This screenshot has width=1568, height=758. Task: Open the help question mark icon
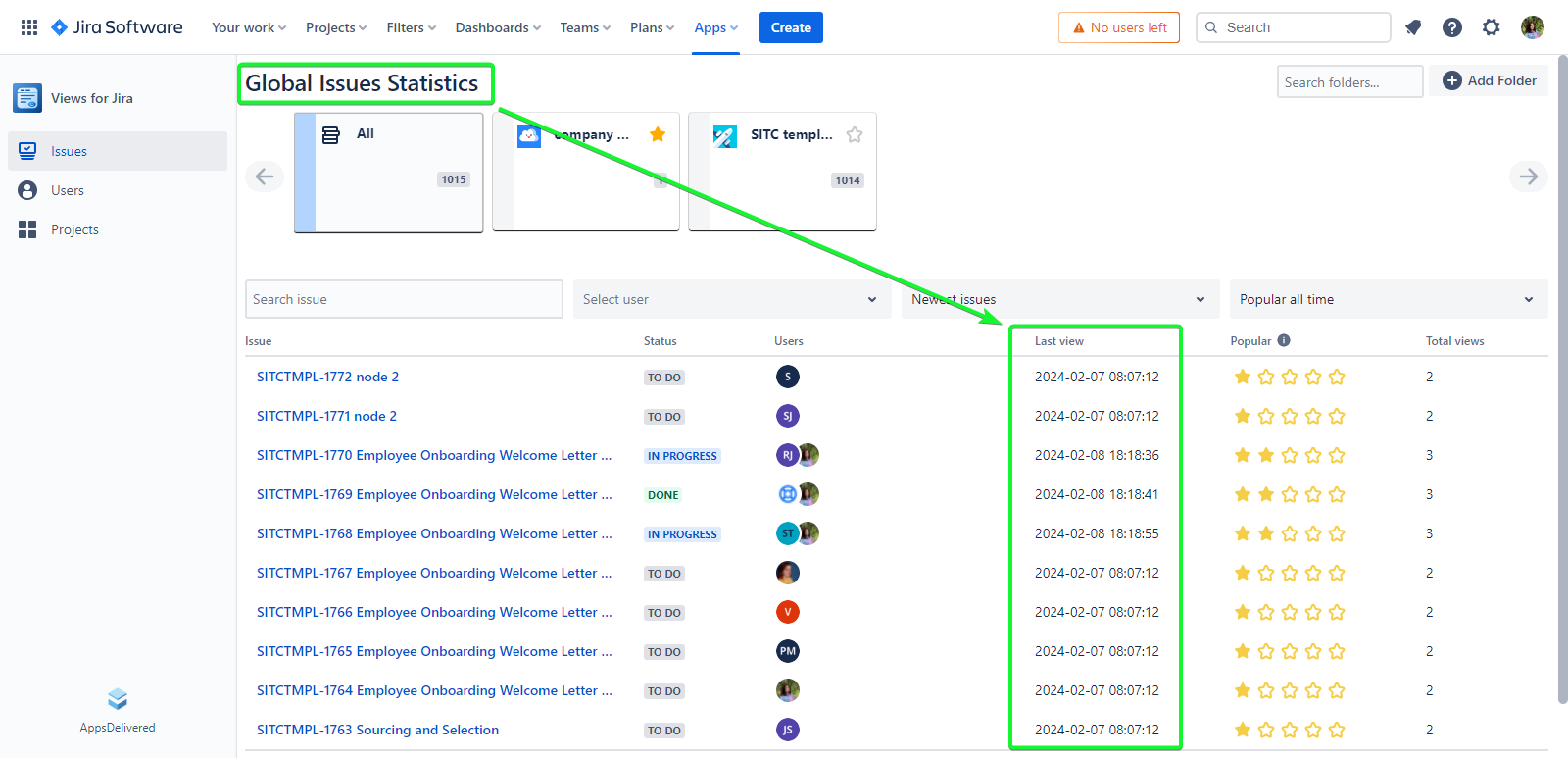pyautogui.click(x=1452, y=27)
